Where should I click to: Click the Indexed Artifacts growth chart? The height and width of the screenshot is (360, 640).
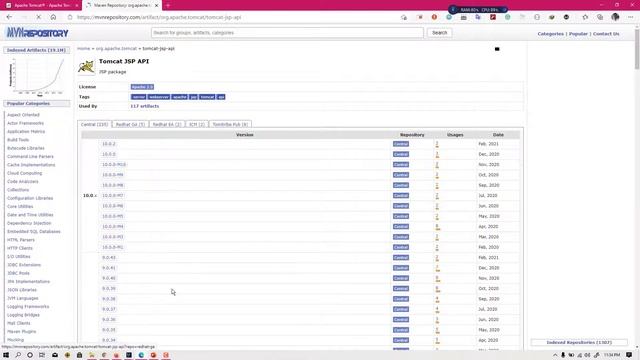point(37,76)
